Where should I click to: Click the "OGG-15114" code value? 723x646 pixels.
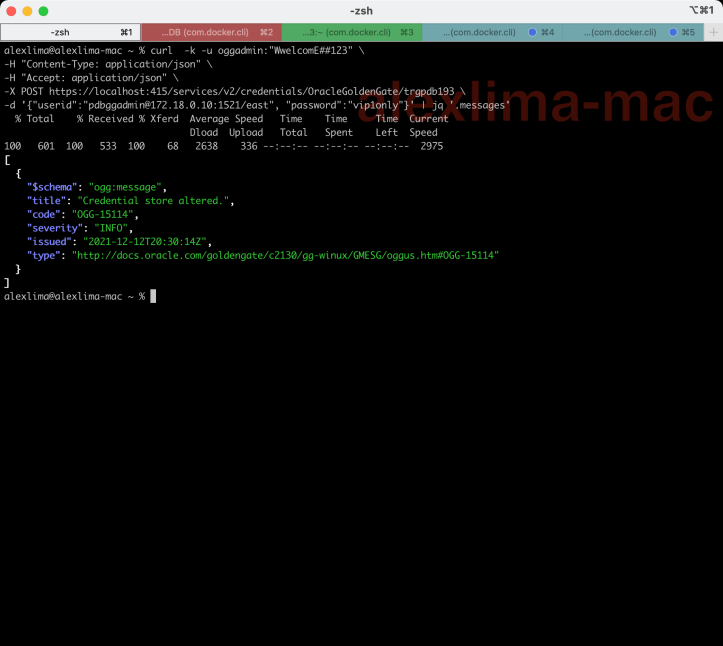coord(104,214)
